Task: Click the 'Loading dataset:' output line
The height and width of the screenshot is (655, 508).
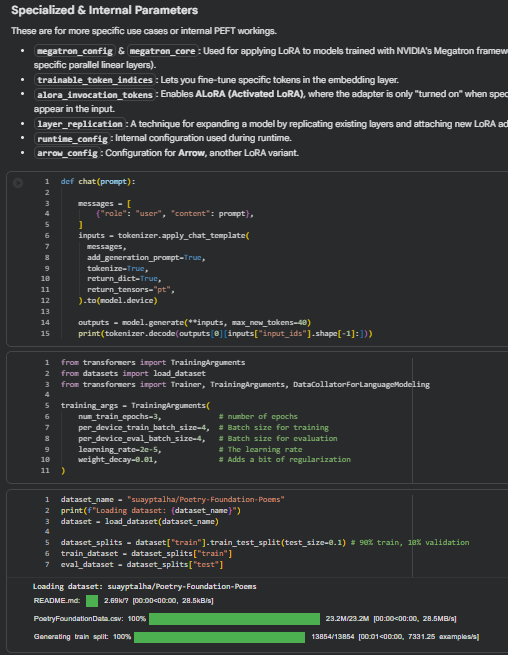Action: 145,586
